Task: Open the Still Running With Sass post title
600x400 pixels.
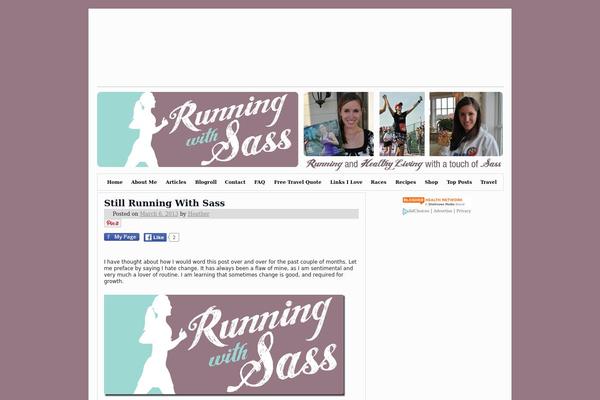Action: pos(164,203)
